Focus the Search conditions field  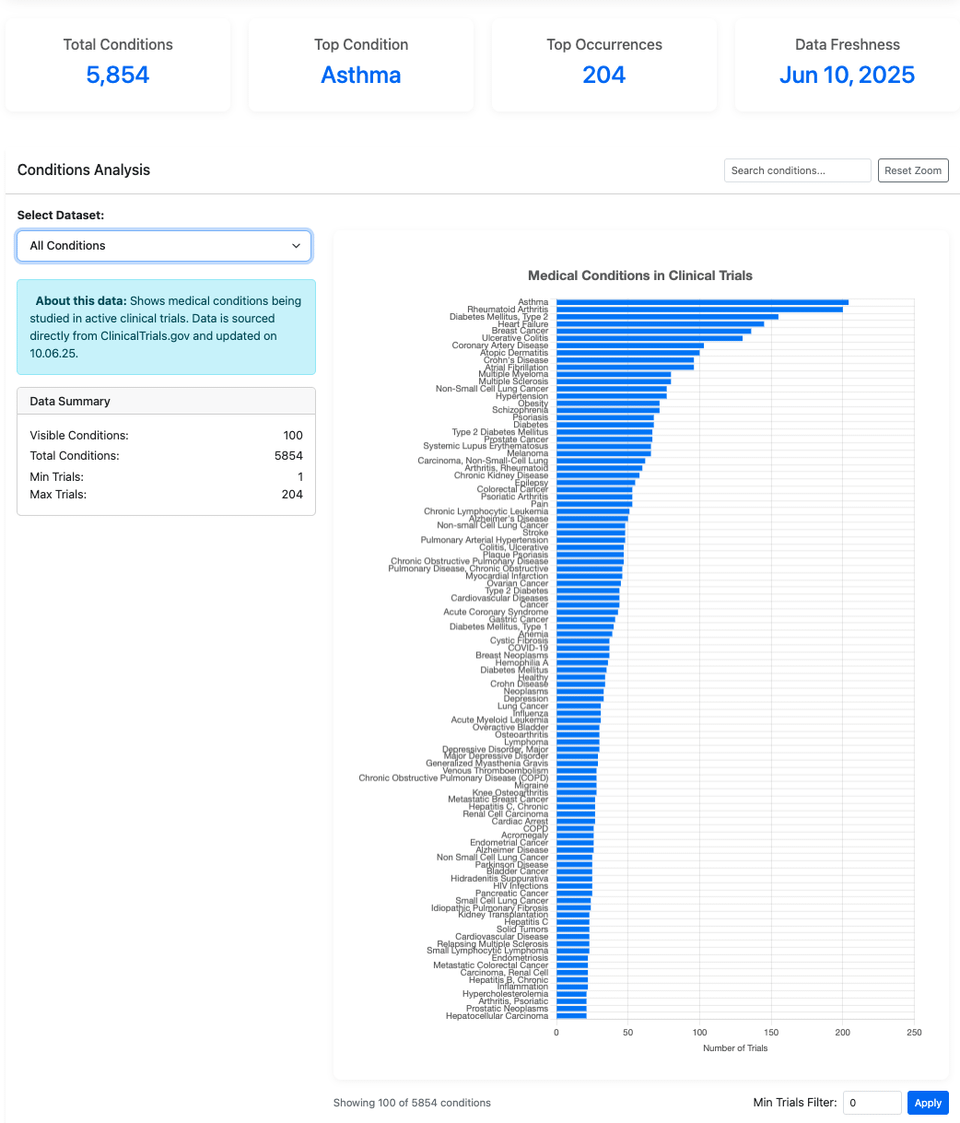point(797,171)
